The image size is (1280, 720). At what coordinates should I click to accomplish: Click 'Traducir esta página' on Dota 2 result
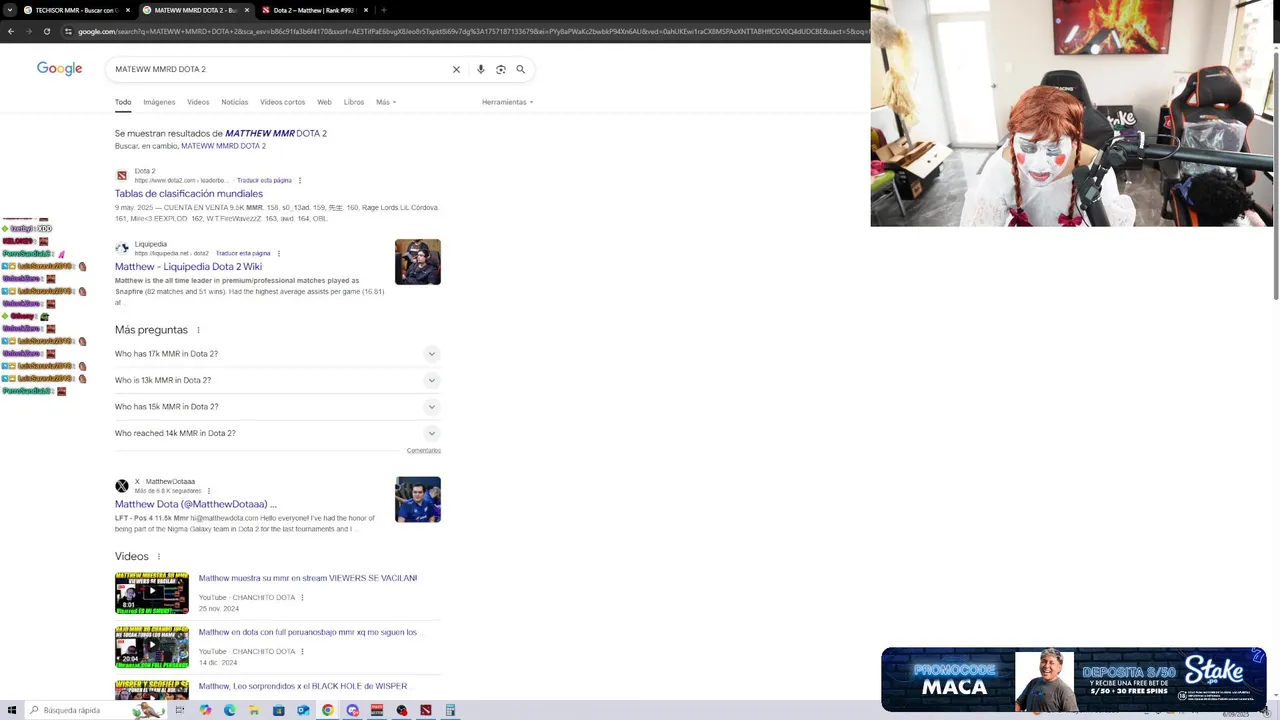264,181
